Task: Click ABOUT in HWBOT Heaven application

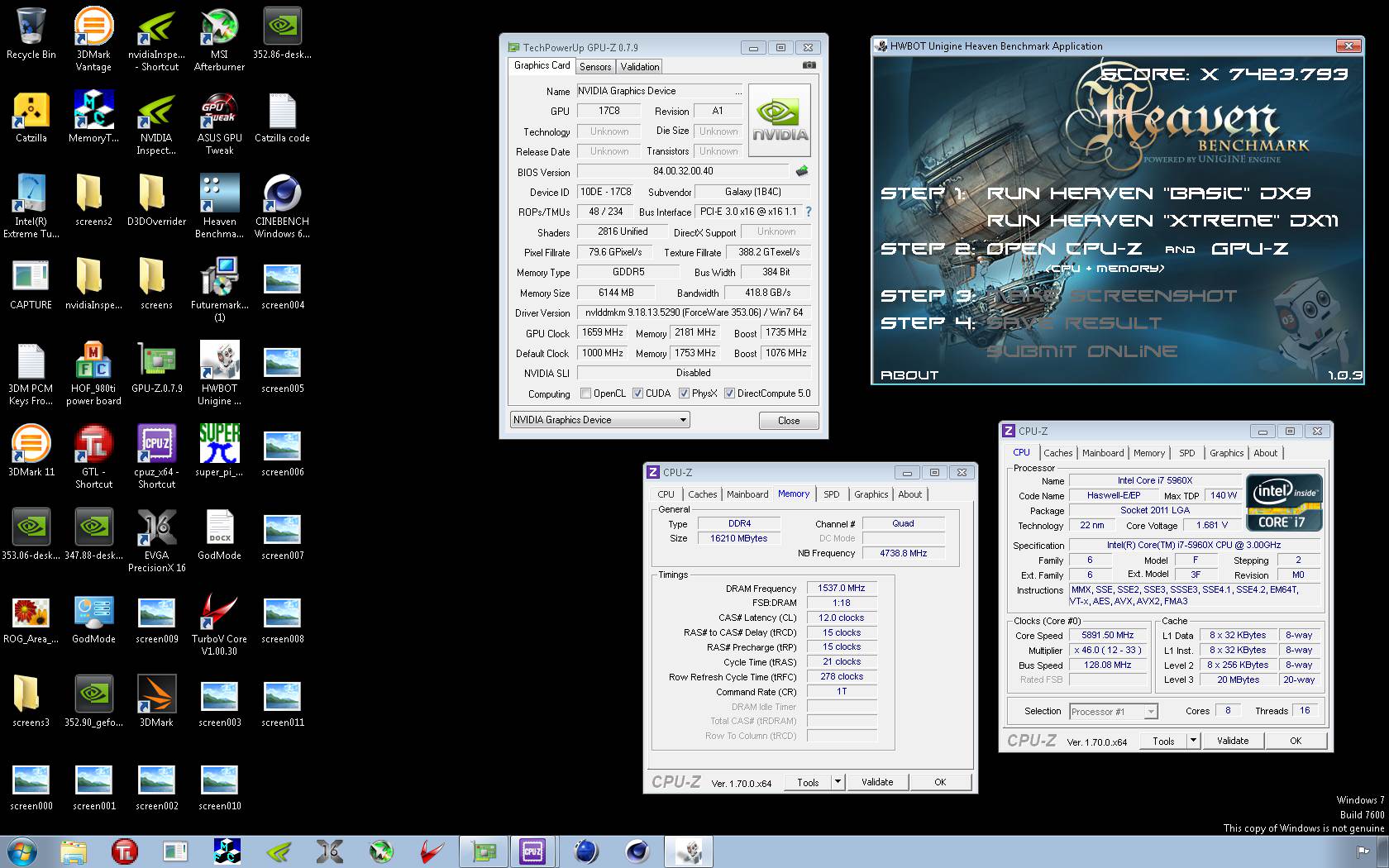Action: click(x=909, y=375)
